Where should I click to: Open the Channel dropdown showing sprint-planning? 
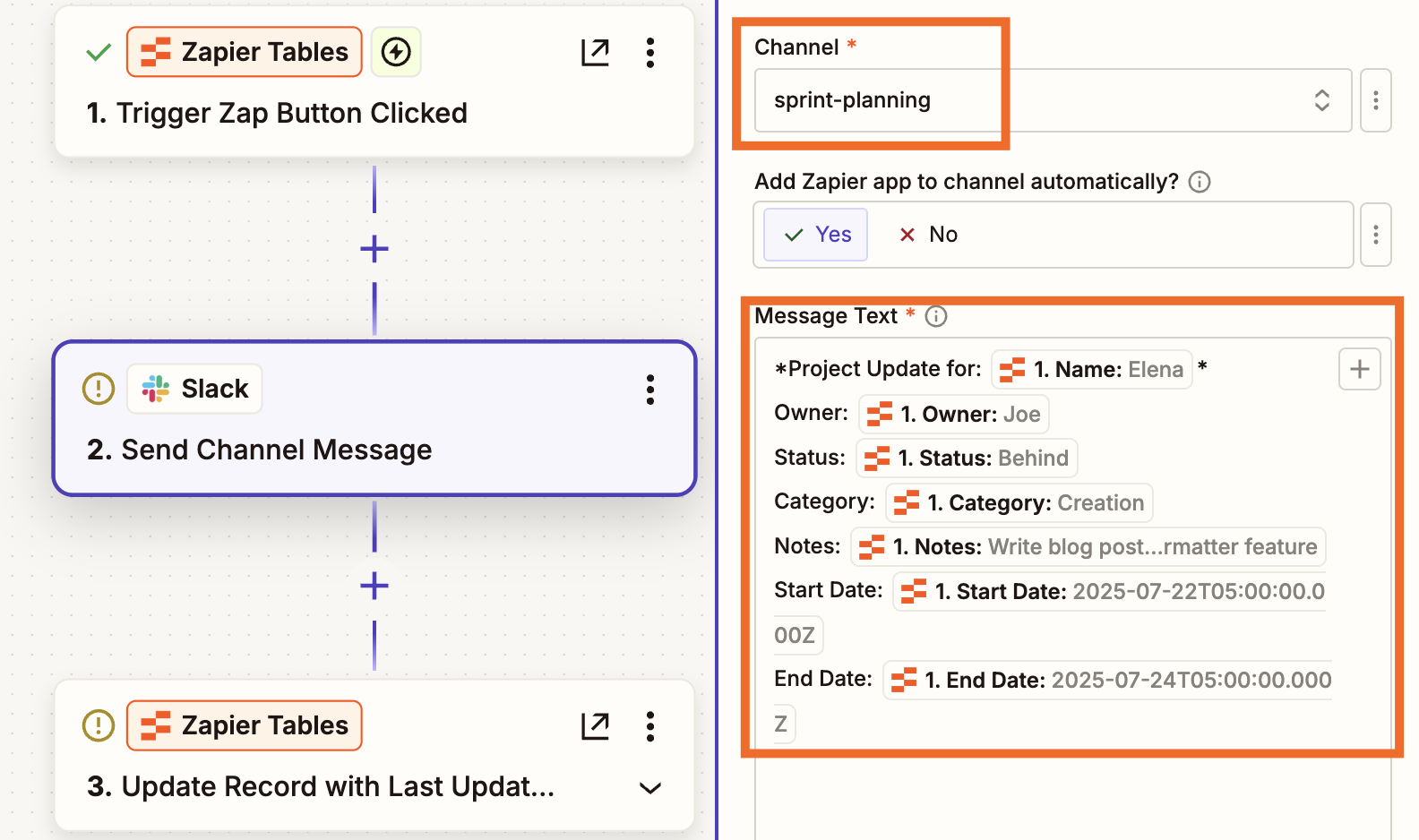(x=1053, y=100)
